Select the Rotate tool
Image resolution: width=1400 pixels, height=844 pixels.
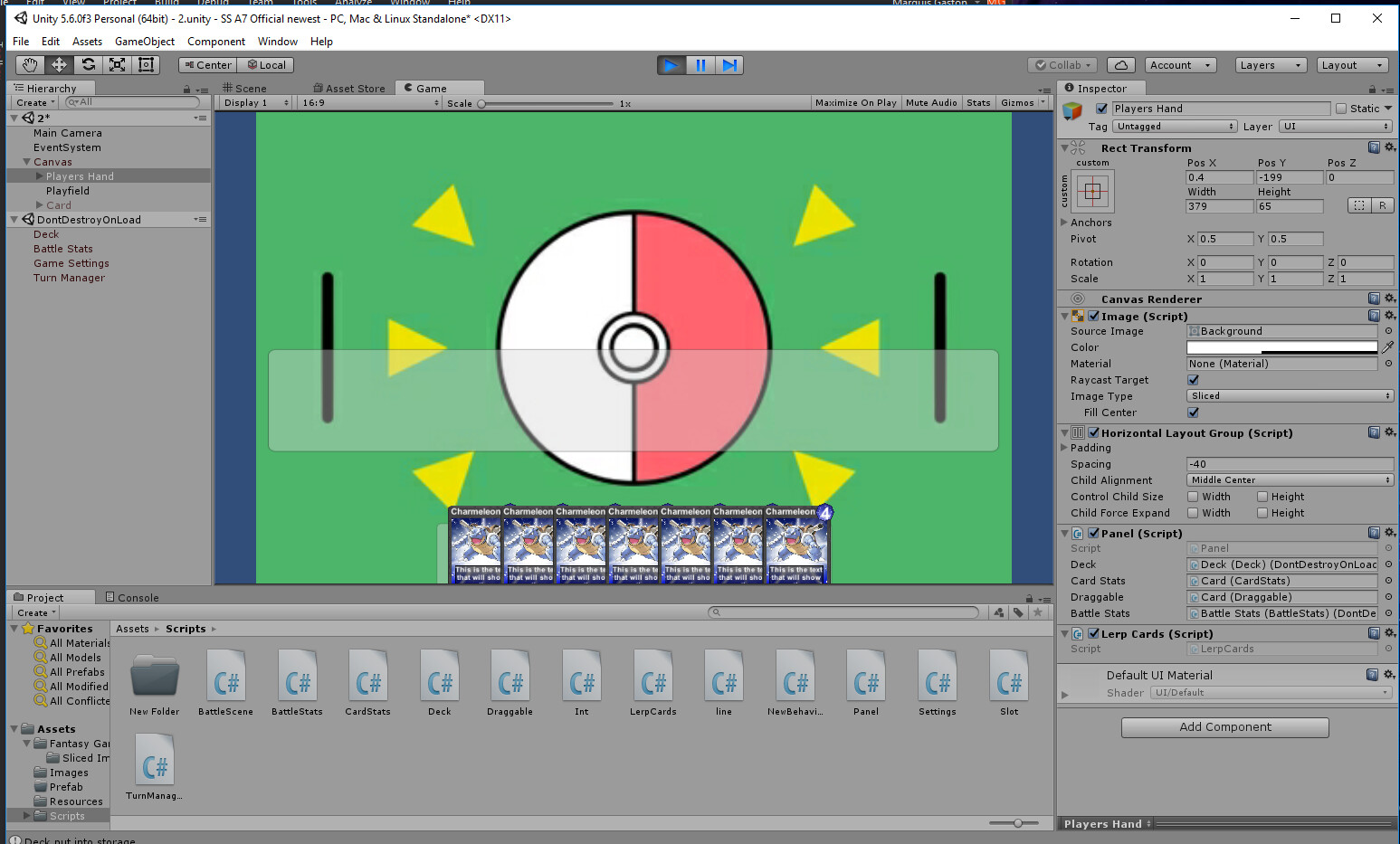(x=88, y=64)
